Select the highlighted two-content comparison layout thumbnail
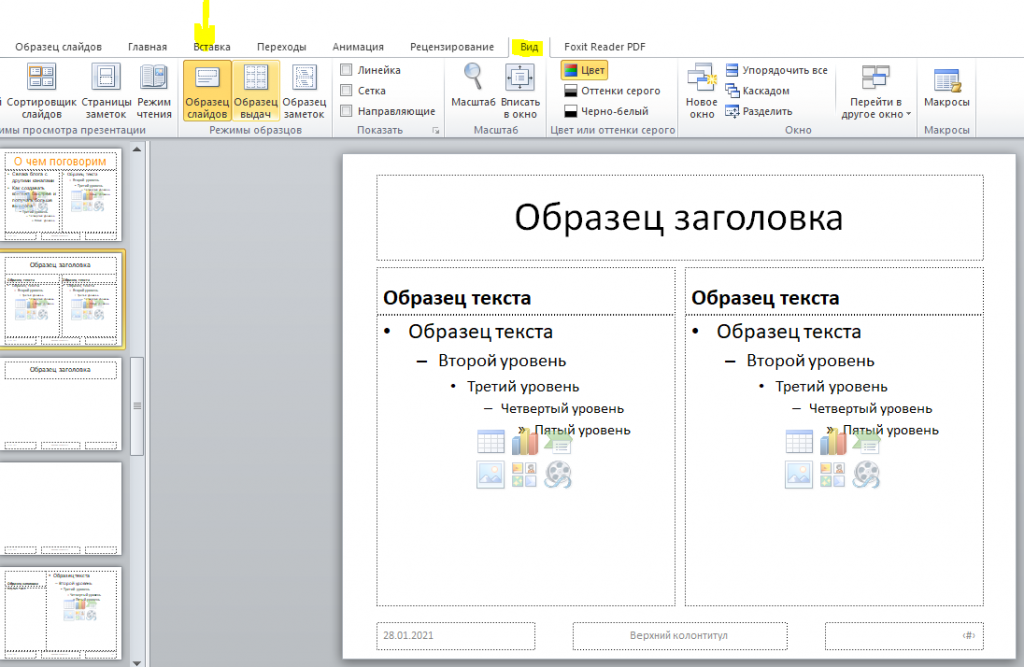The width and height of the screenshot is (1024, 667). [61, 299]
